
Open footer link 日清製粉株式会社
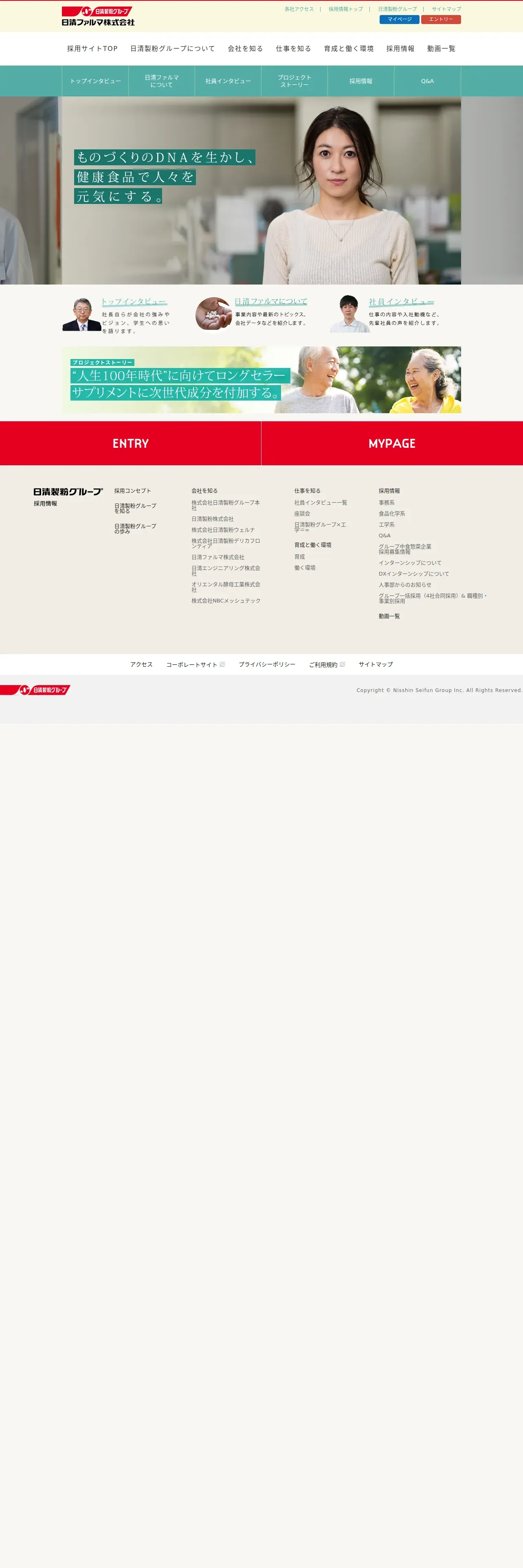[213, 519]
